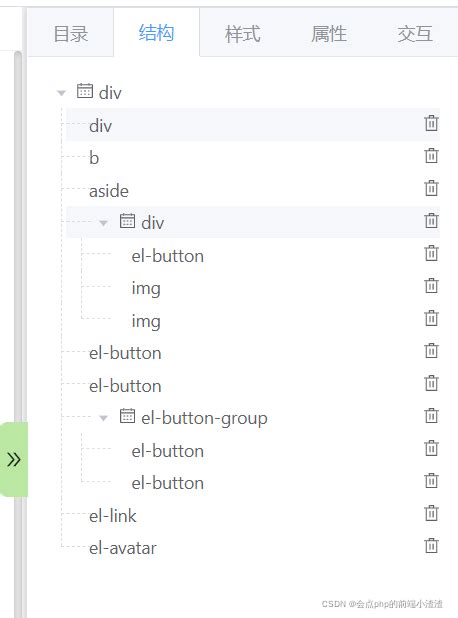Delete el-avatar via its trash icon
Screen dimensions: 458x618
coord(431,546)
